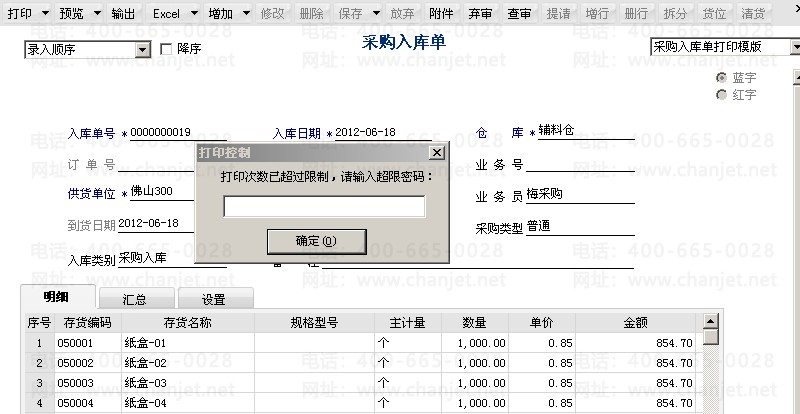Click the 清货 toolbar button

click(753, 14)
